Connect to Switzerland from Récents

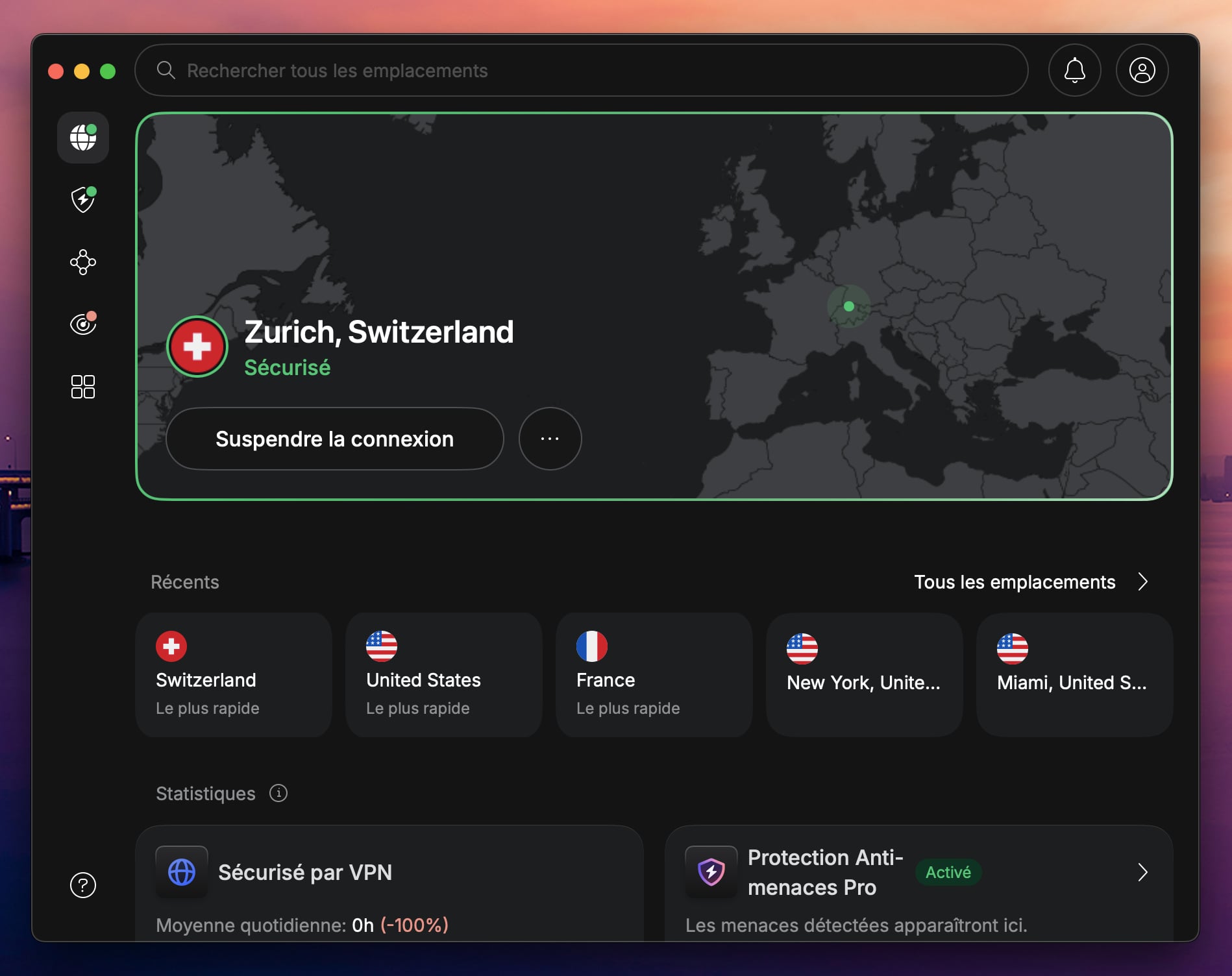[234, 675]
